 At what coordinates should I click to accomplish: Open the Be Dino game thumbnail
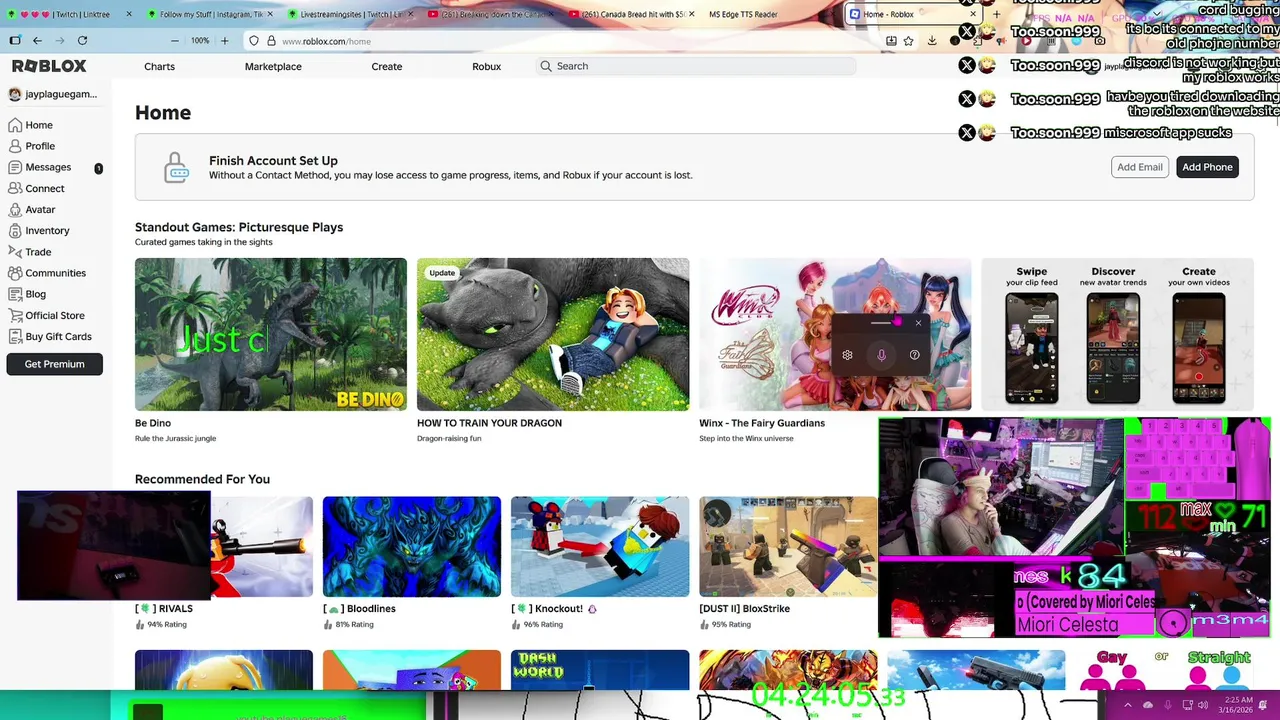[x=271, y=334]
